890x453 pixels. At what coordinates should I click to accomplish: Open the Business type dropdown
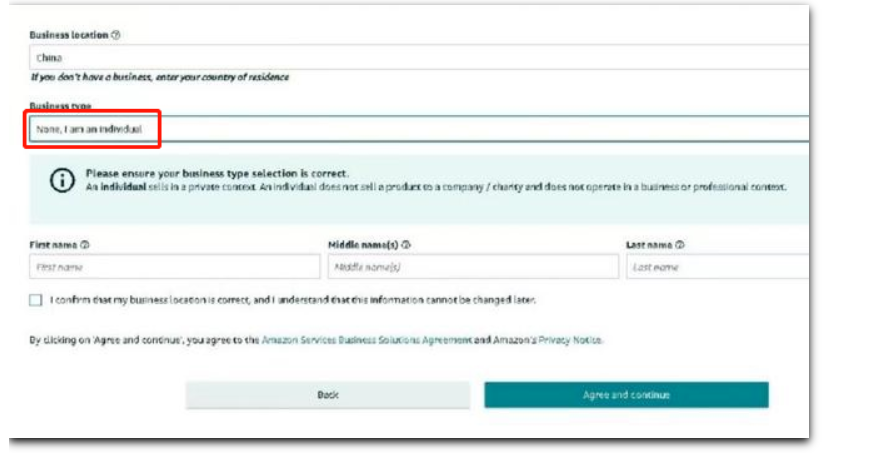pos(419,129)
